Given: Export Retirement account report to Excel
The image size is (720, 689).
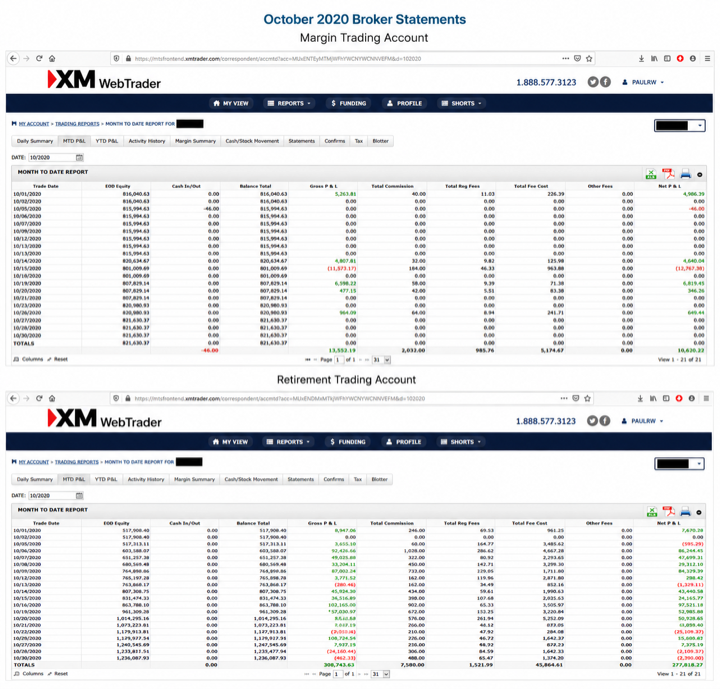Looking at the screenshot, I should tap(652, 511).
